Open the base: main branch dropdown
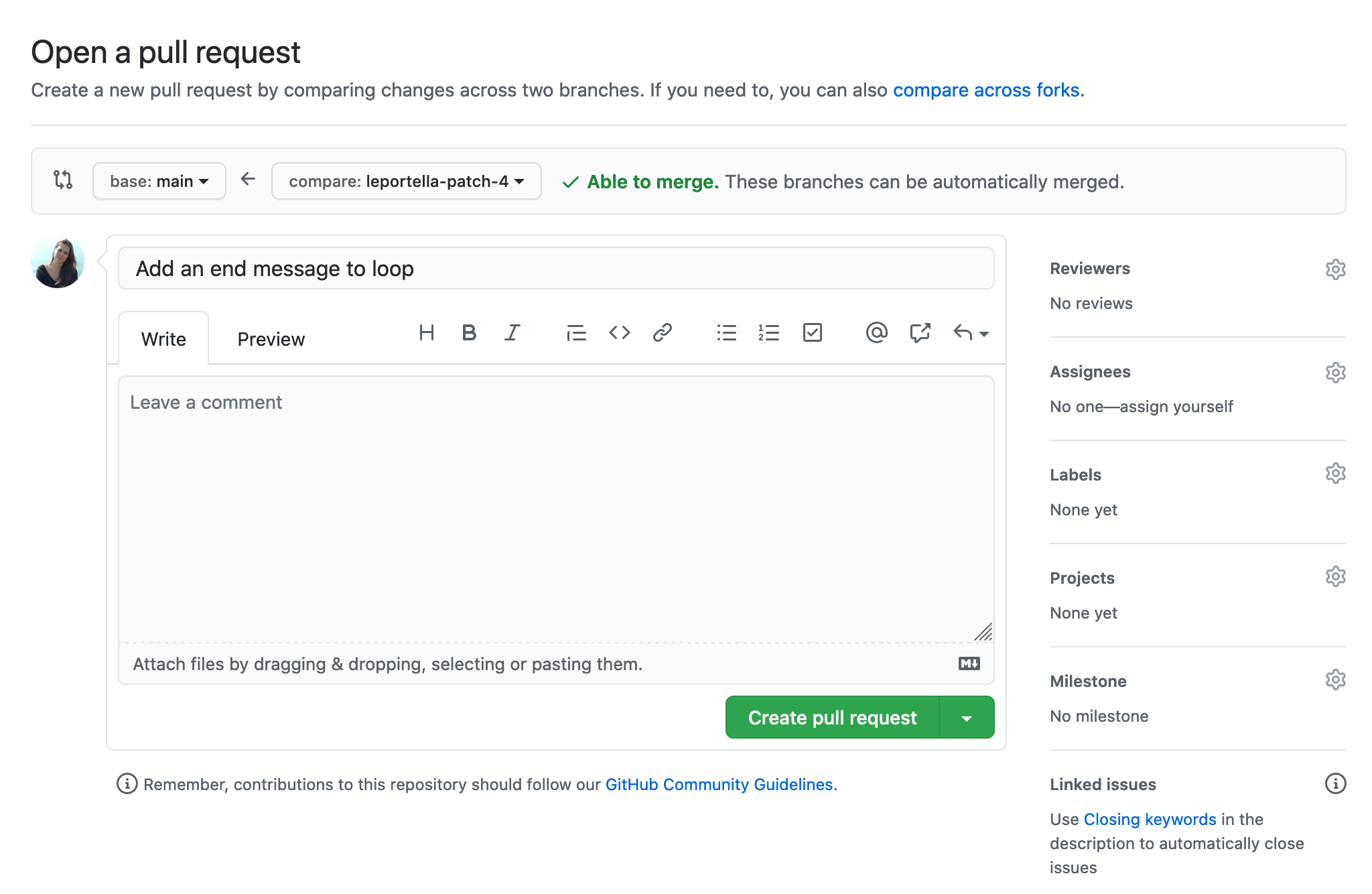The image size is (1372, 894). click(159, 181)
